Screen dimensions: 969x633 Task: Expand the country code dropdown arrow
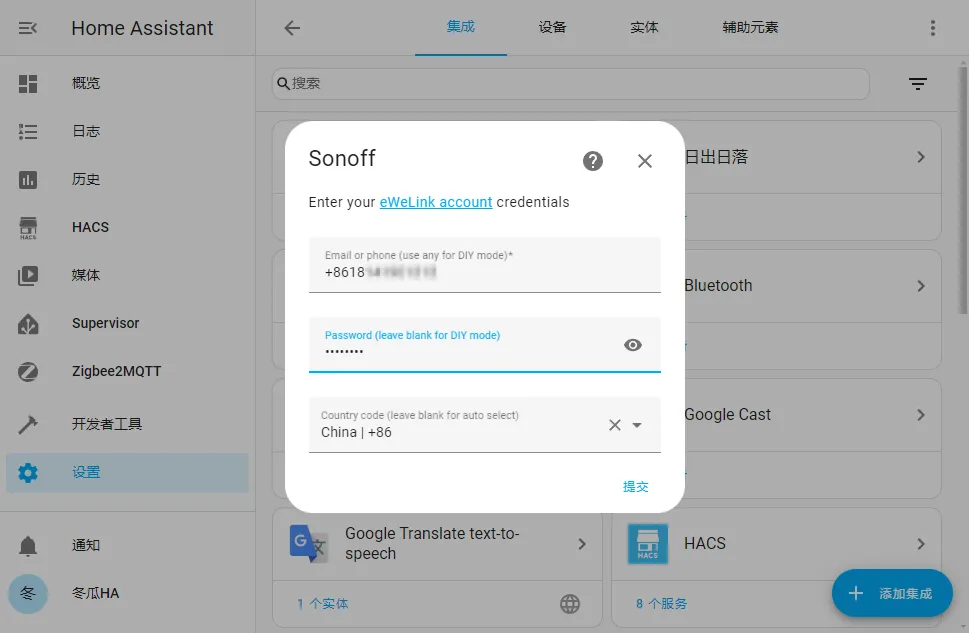coord(637,425)
